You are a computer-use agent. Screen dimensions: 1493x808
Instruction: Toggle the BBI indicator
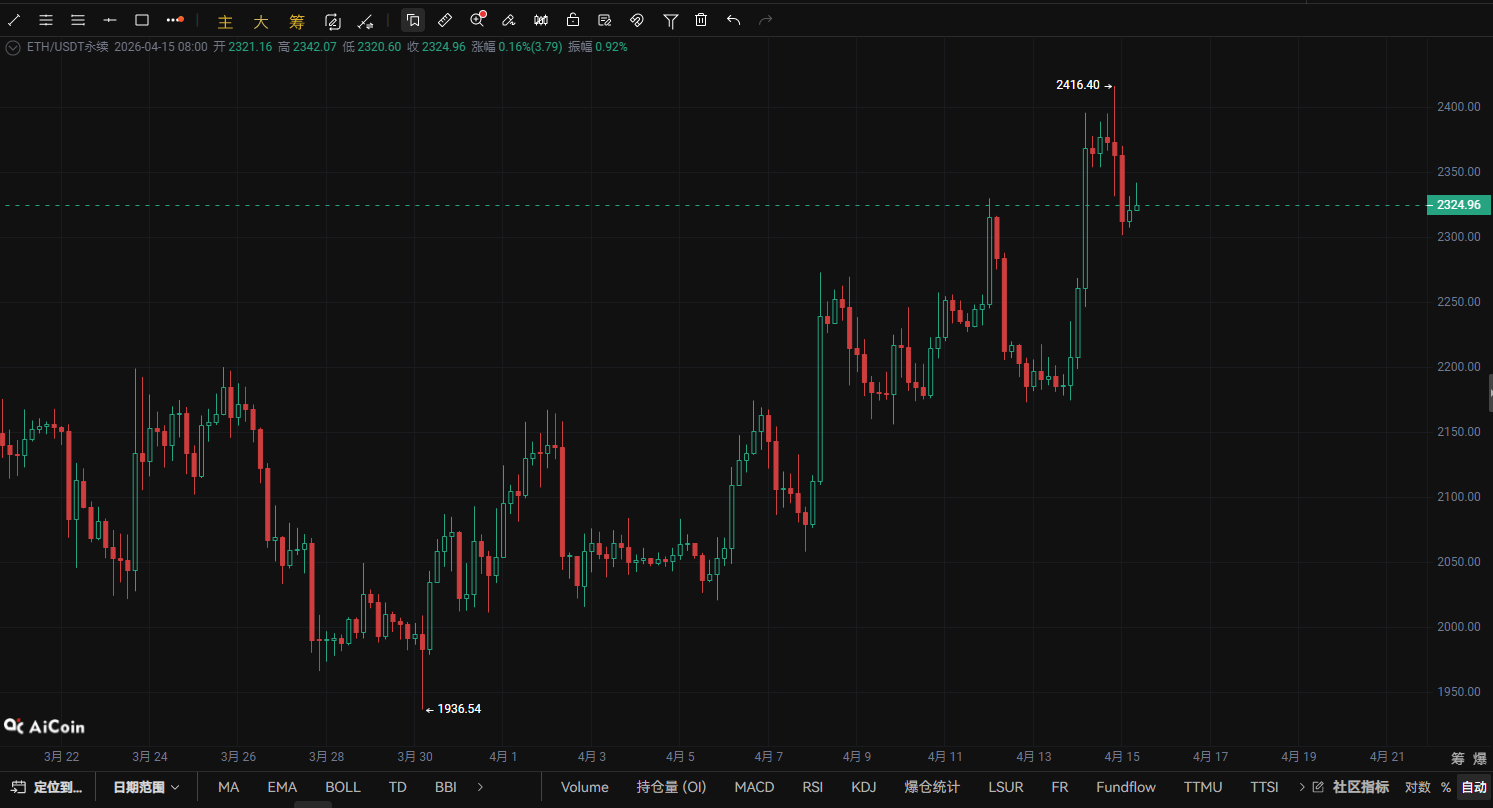[x=446, y=787]
